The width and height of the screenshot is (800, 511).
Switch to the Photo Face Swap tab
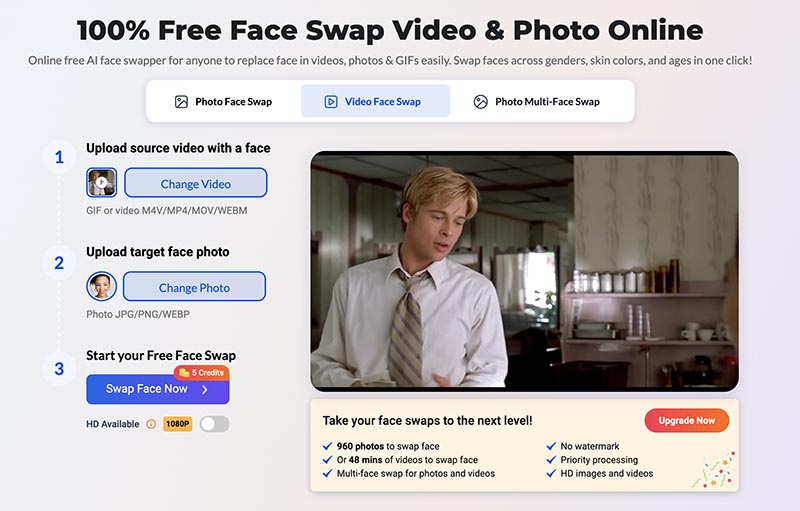tap(223, 101)
